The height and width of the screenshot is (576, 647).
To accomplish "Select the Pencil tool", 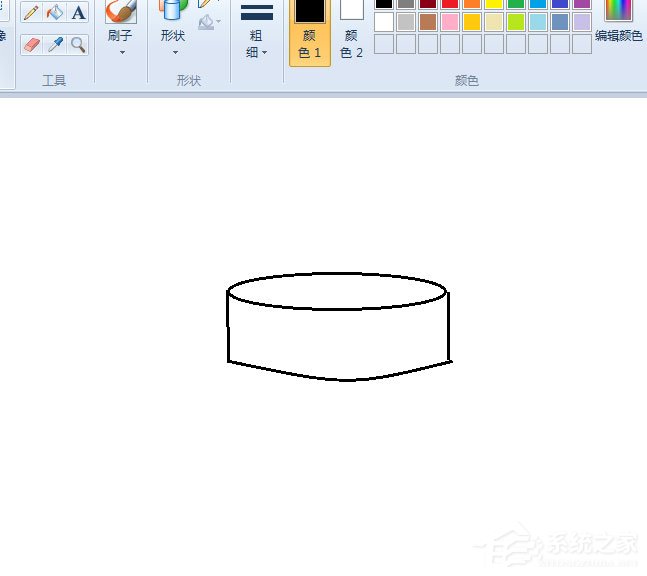I will pyautogui.click(x=31, y=12).
